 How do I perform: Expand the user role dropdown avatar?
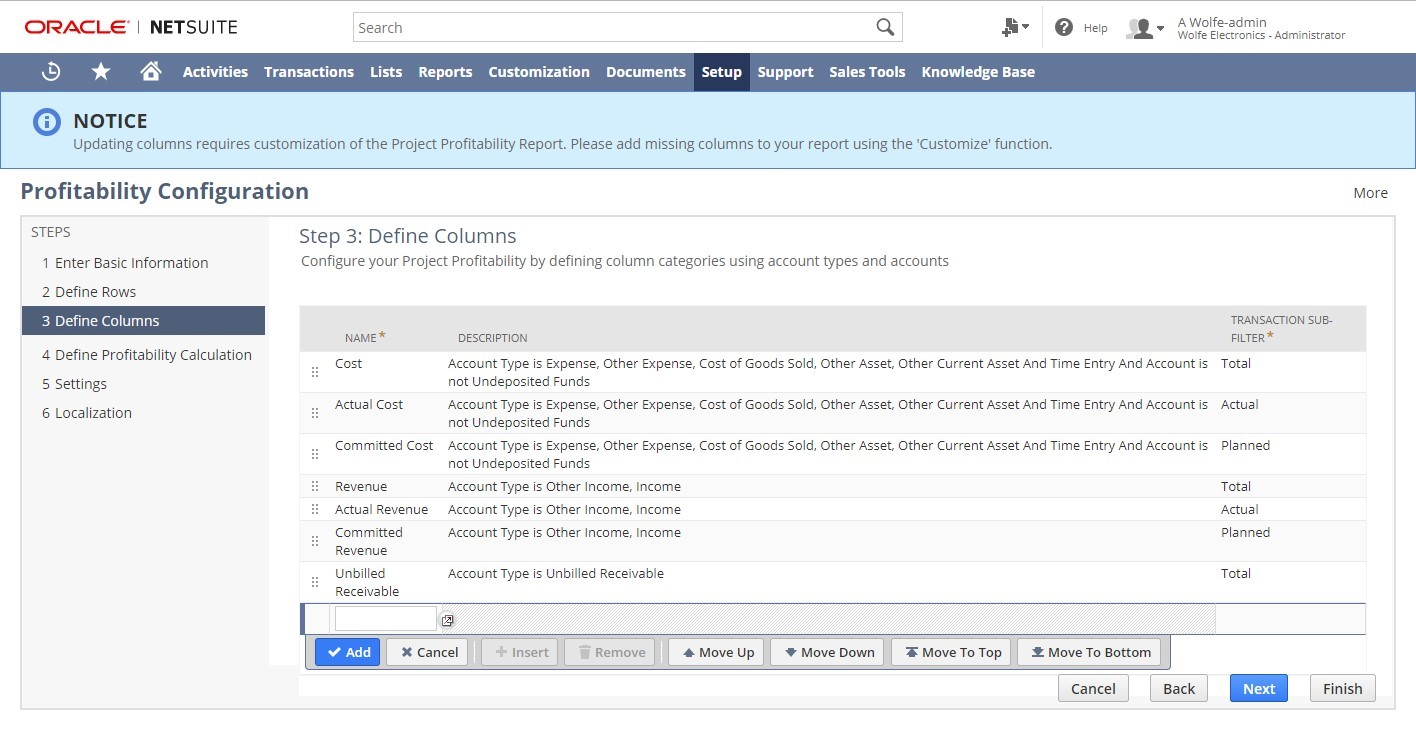pyautogui.click(x=1145, y=28)
